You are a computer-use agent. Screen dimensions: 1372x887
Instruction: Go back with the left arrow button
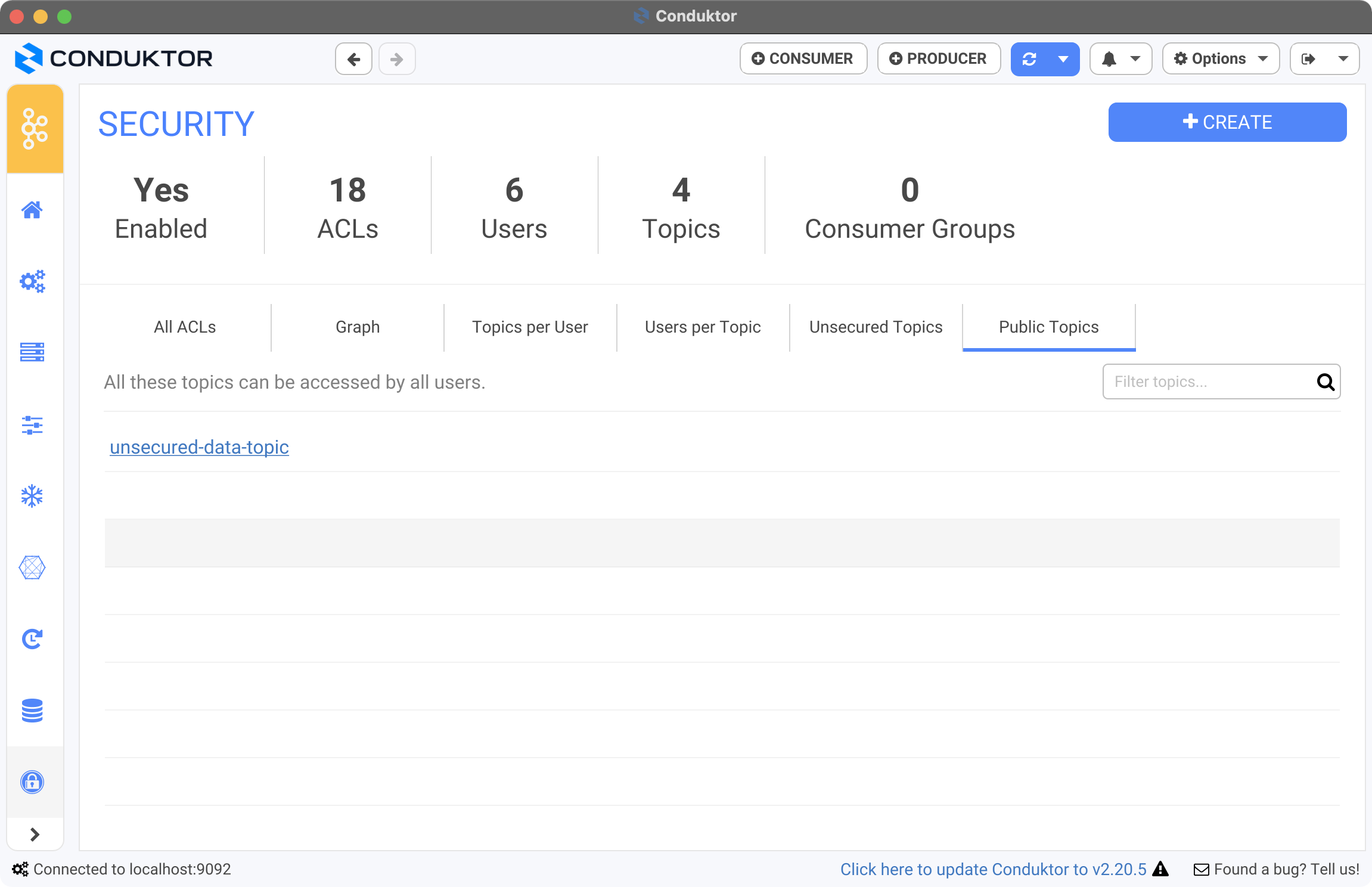tap(353, 59)
